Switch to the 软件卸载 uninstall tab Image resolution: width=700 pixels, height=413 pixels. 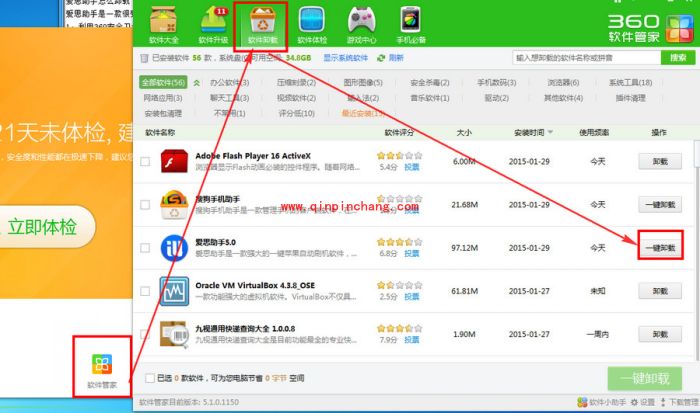tap(262, 25)
